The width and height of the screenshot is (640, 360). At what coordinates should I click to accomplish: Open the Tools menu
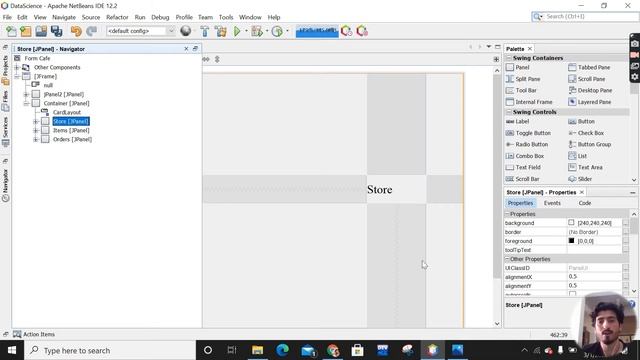[x=226, y=17]
